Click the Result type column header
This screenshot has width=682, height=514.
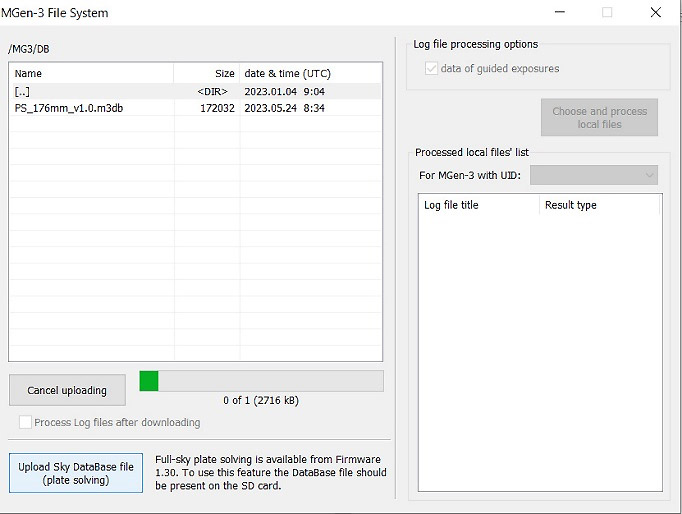click(600, 205)
